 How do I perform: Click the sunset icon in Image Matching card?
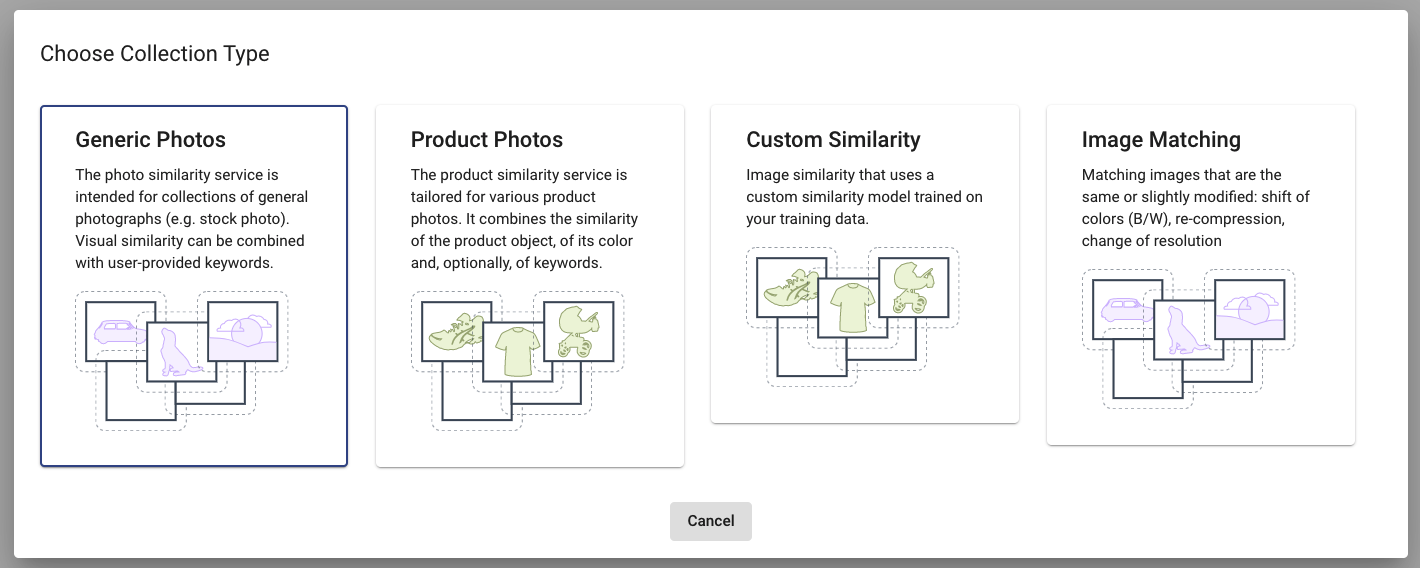(x=1250, y=316)
